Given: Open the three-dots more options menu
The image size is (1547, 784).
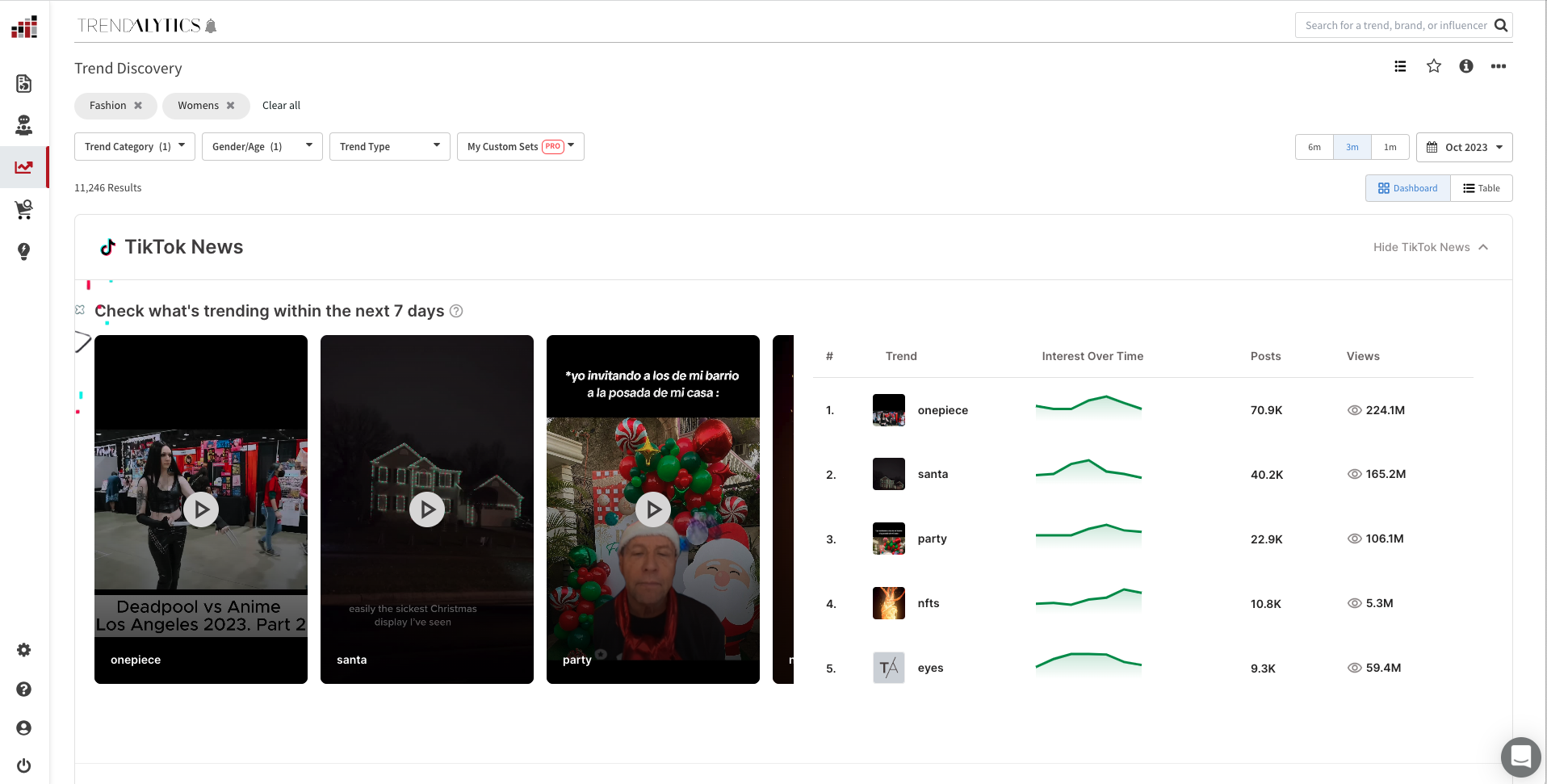Looking at the screenshot, I should (1499, 66).
